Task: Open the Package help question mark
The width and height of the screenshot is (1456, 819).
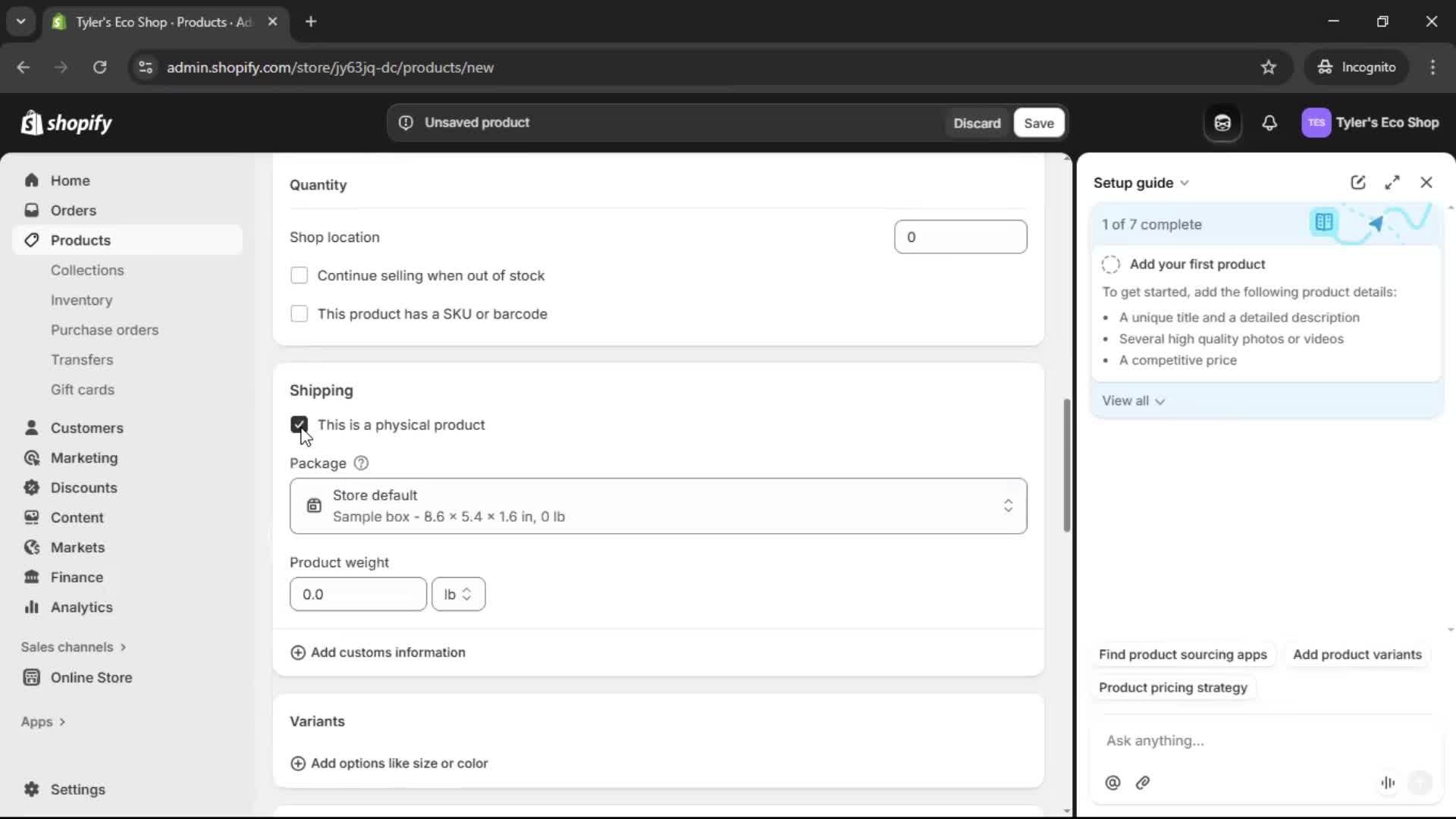Action: pyautogui.click(x=361, y=463)
